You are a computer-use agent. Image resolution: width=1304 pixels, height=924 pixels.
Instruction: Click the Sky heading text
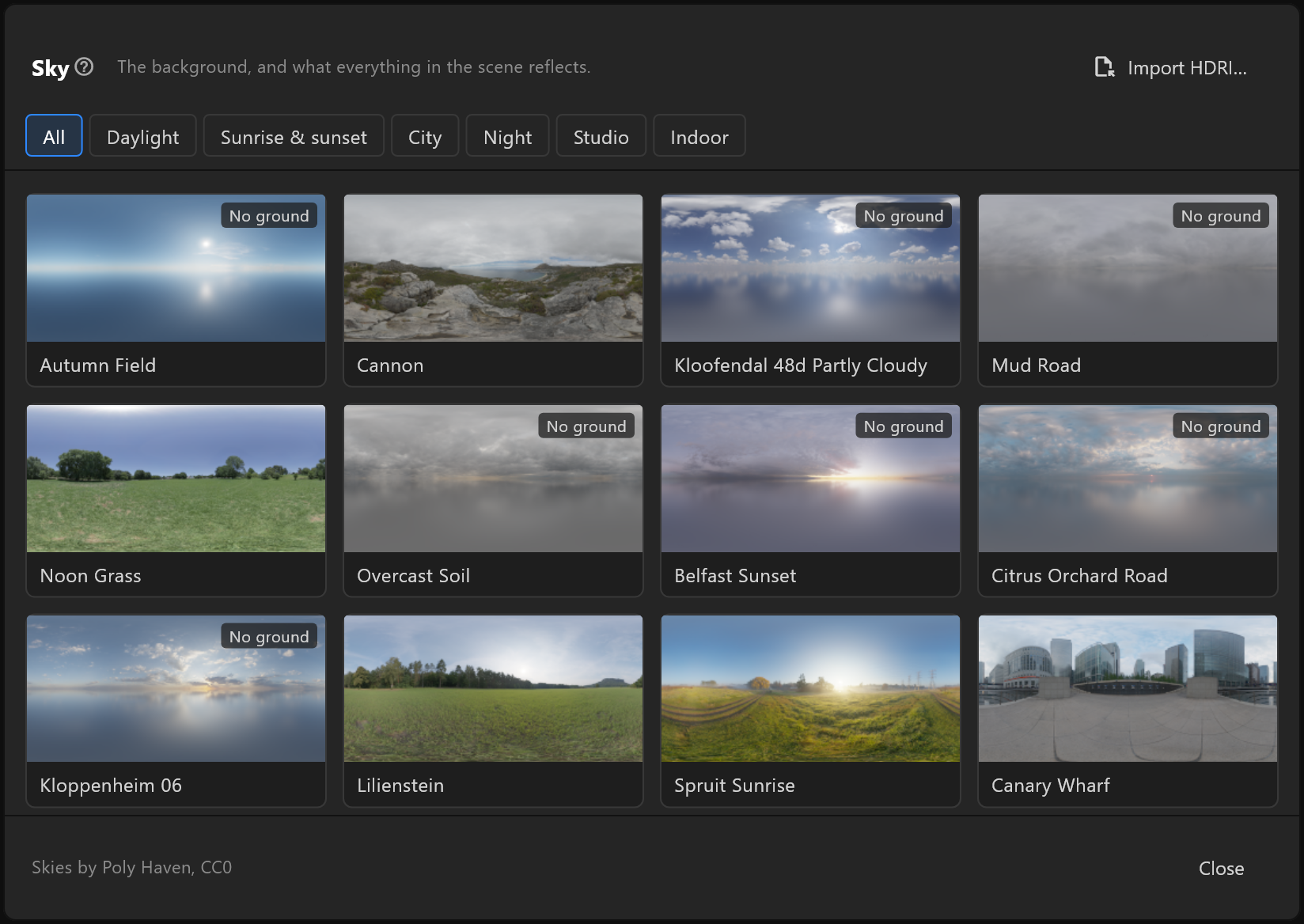pos(51,68)
